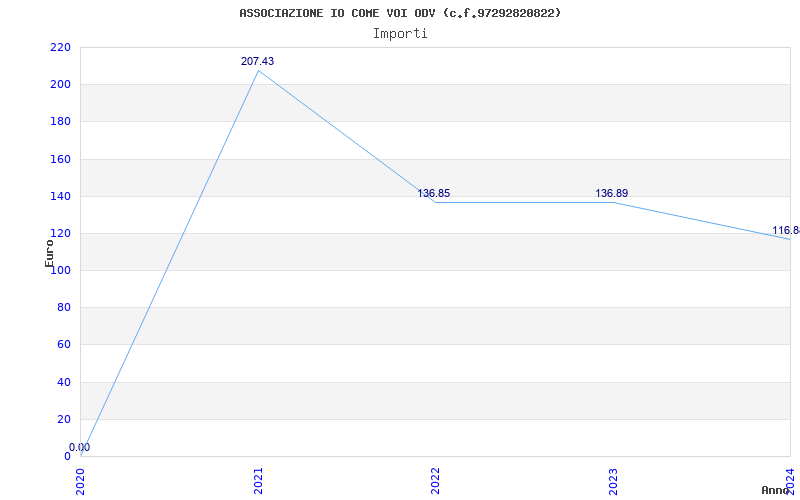Screen dimensions: 800x500
Task: Click the 180 value on y-axis
Action: pyautogui.click(x=60, y=122)
